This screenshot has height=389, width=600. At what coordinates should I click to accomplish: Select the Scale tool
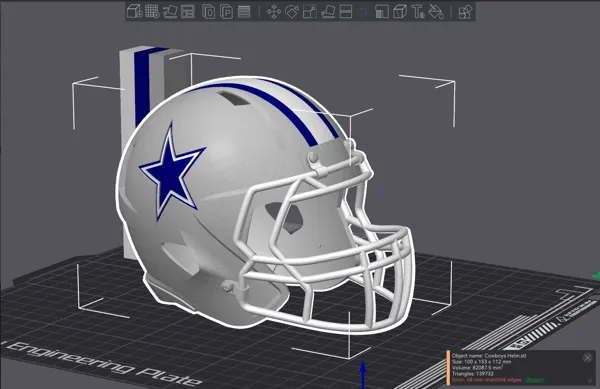tap(310, 11)
